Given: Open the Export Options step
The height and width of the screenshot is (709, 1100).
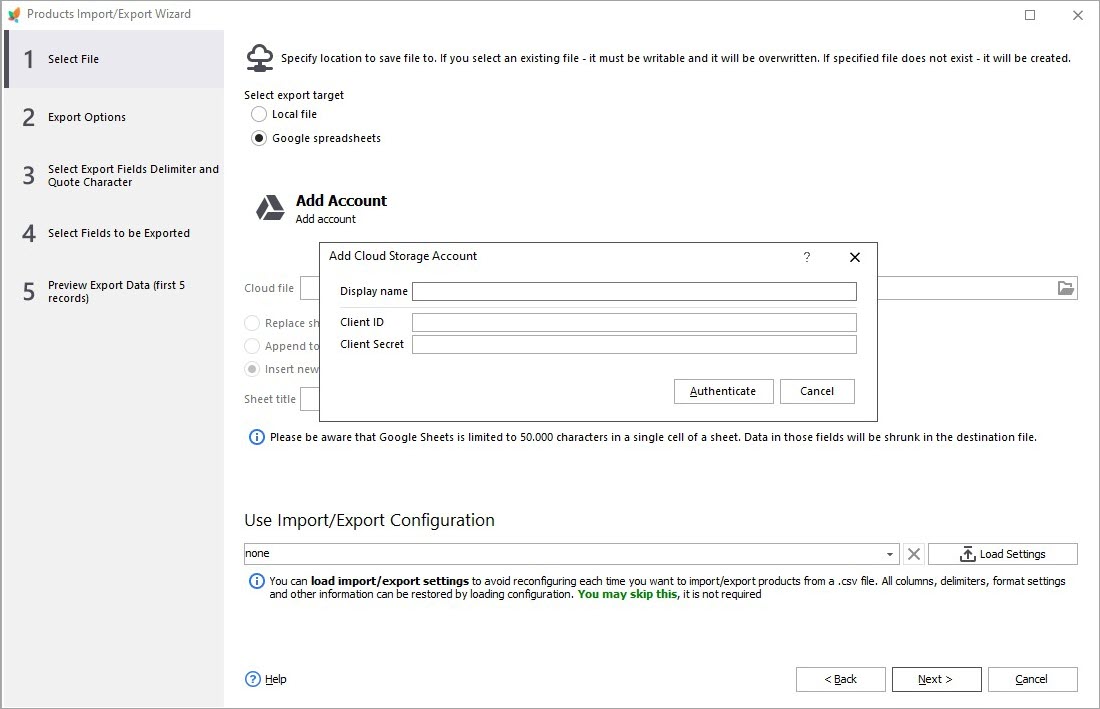Looking at the screenshot, I should [x=87, y=117].
